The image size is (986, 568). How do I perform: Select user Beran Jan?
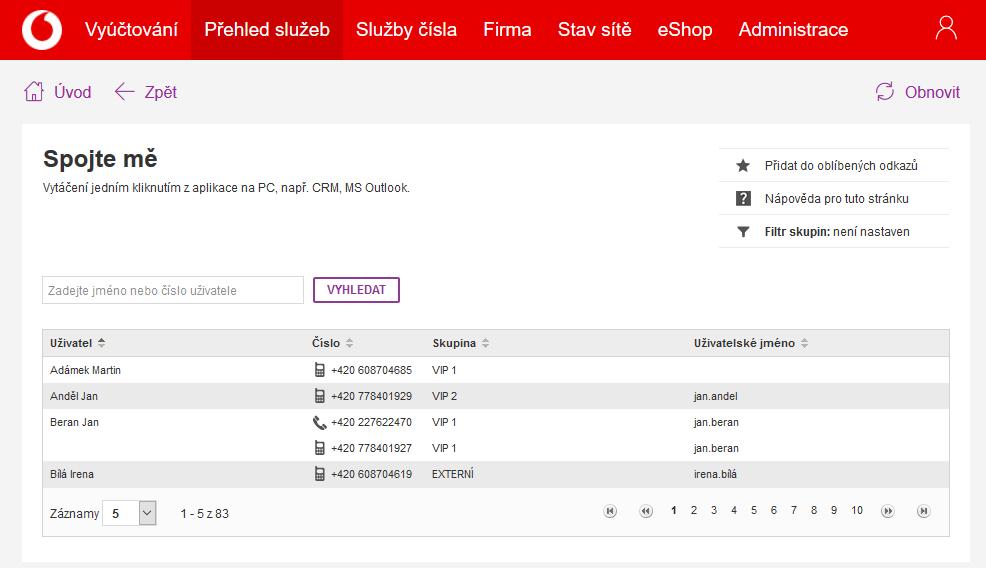(74, 422)
